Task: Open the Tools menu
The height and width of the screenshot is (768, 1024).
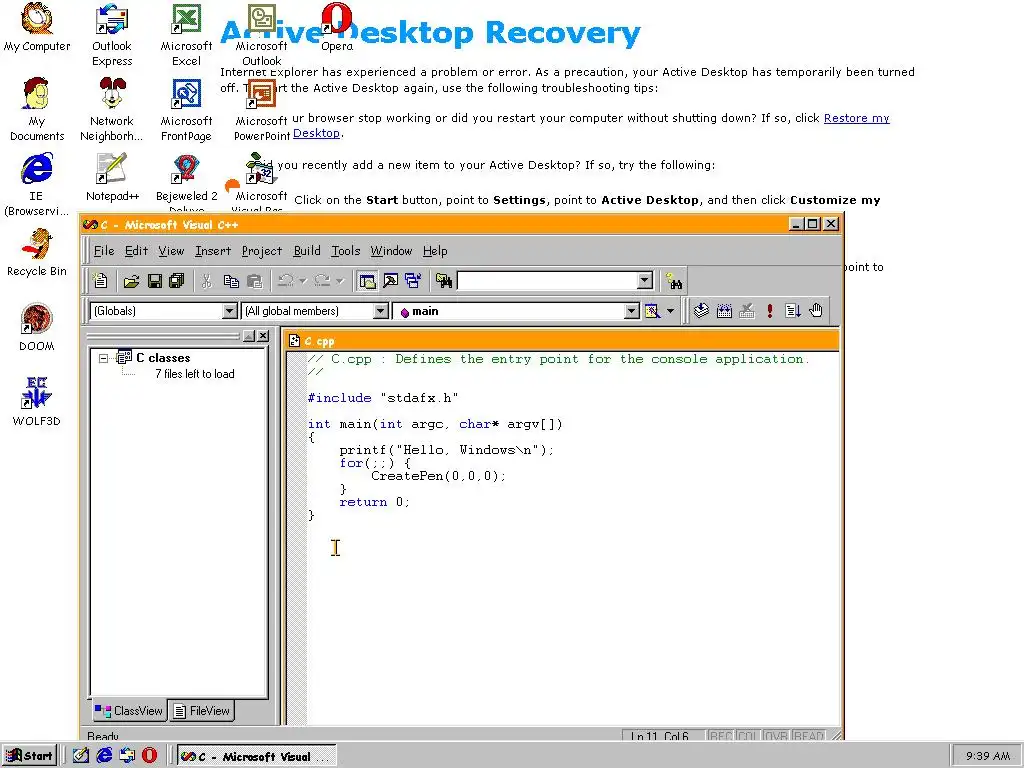Action: pos(345,251)
